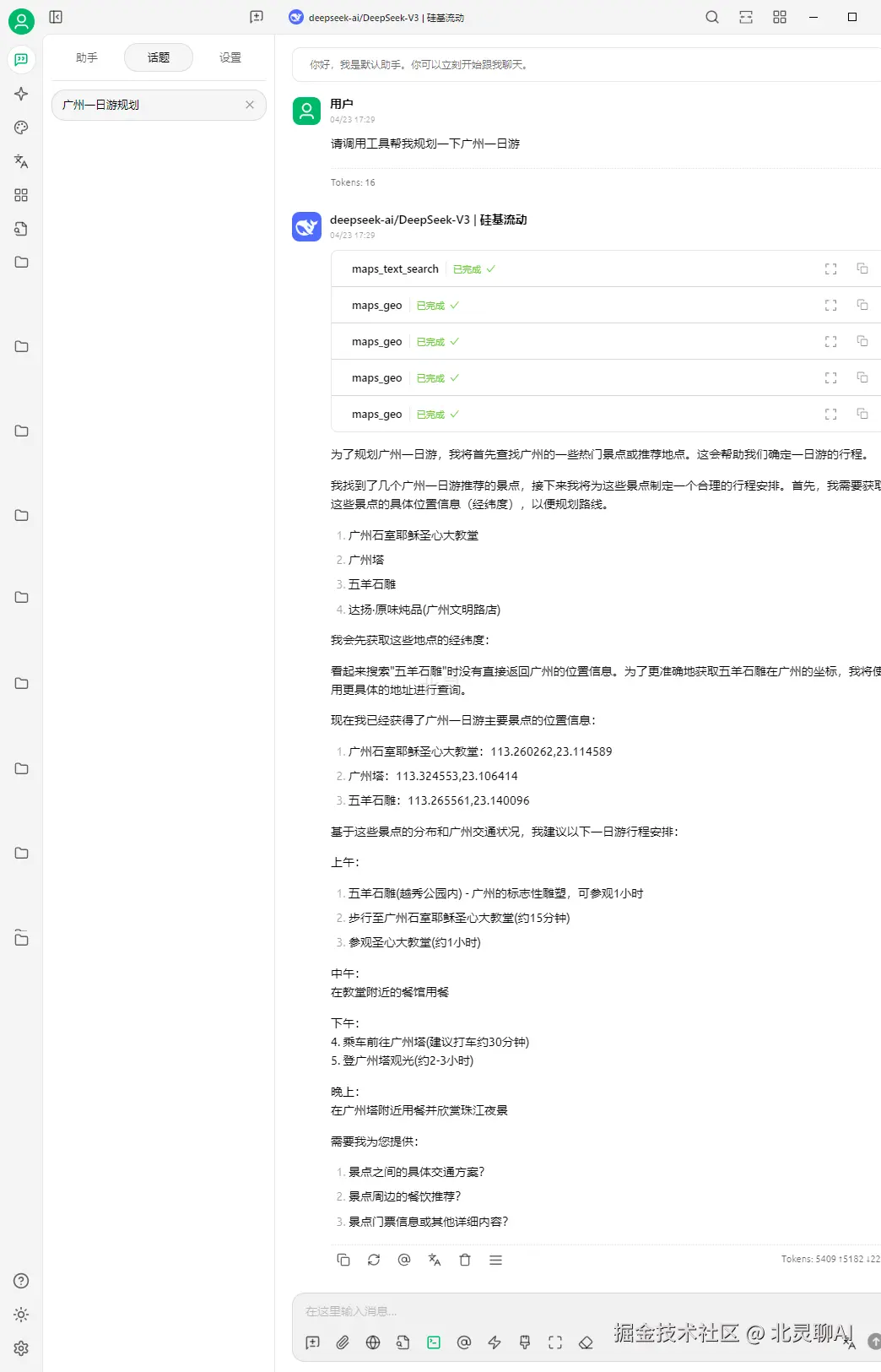Image resolution: width=881 pixels, height=1372 pixels.
Task: Open the user avatar profile
Action: 21,21
